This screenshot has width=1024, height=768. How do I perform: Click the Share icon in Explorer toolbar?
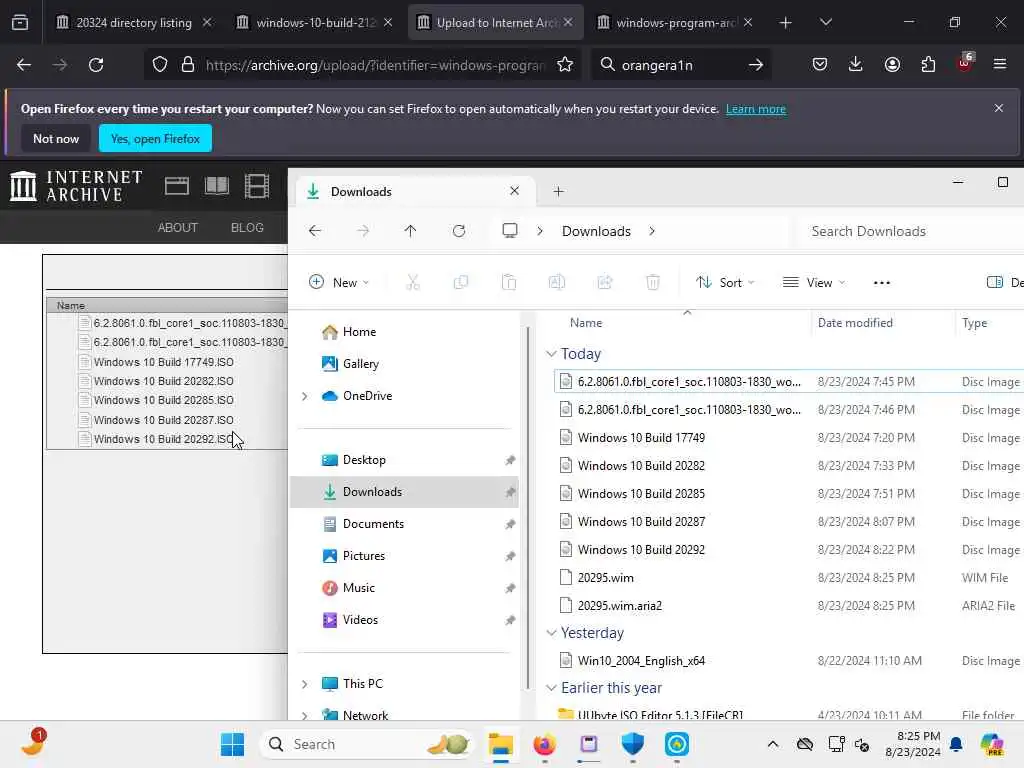tap(605, 282)
